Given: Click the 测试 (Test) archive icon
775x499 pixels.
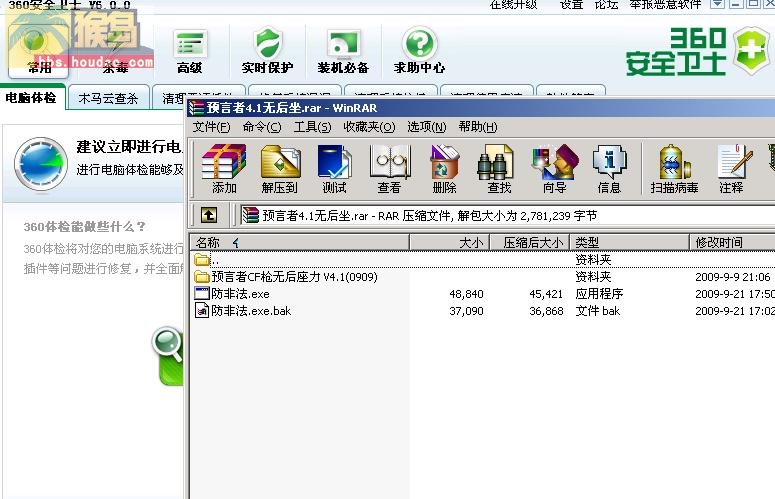Looking at the screenshot, I should (334, 162).
